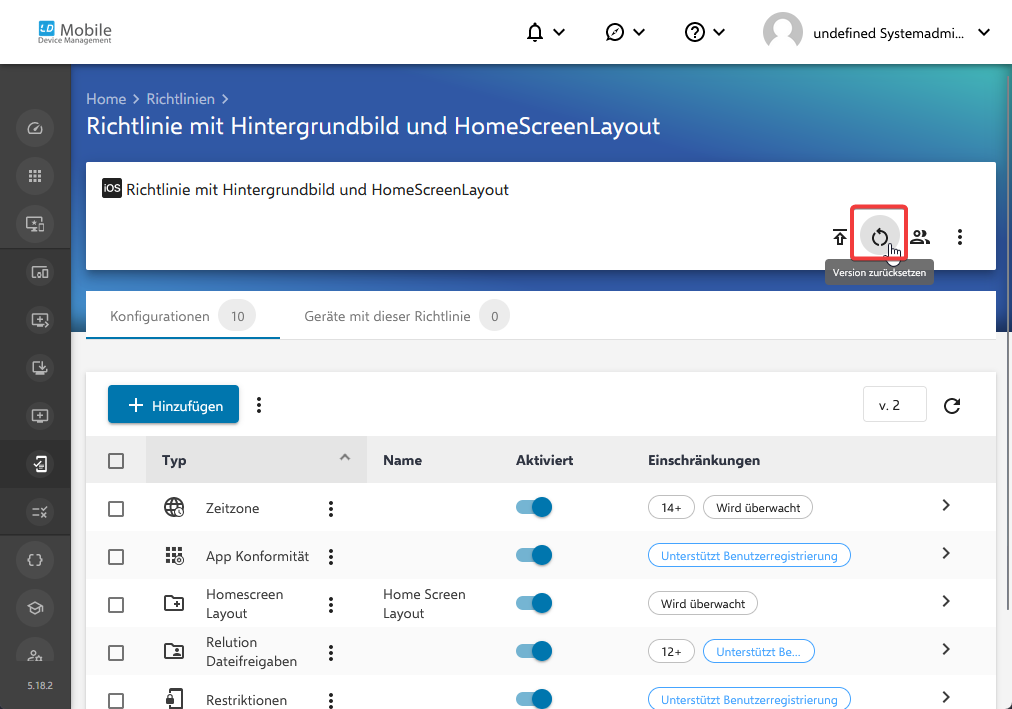Open the curly braces sidebar icon
1012x709 pixels.
pyautogui.click(x=35, y=560)
